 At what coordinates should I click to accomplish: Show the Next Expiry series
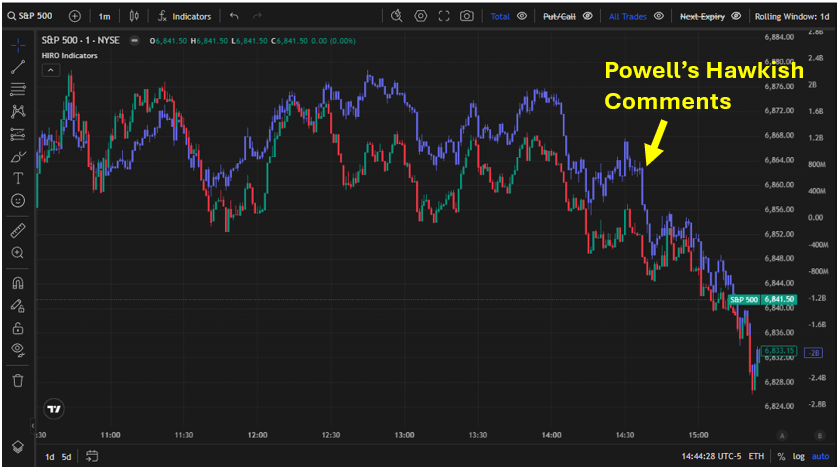click(737, 16)
